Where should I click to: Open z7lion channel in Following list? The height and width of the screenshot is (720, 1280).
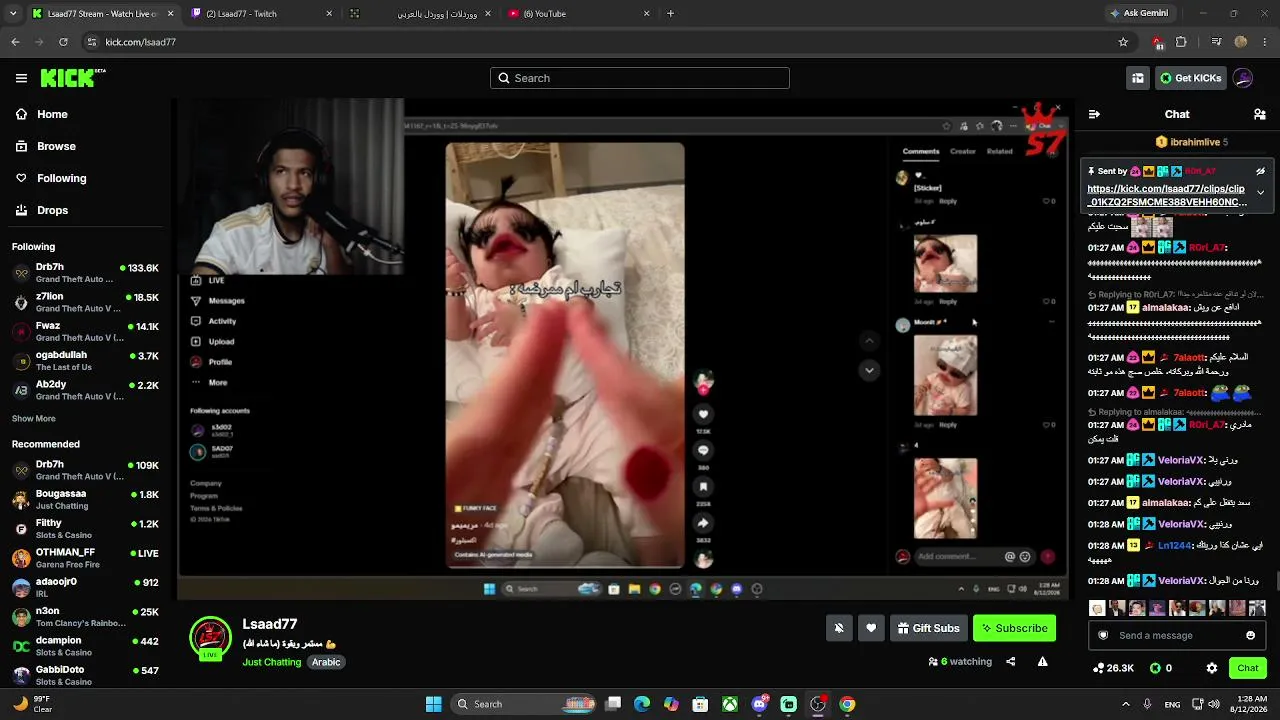(x=86, y=302)
